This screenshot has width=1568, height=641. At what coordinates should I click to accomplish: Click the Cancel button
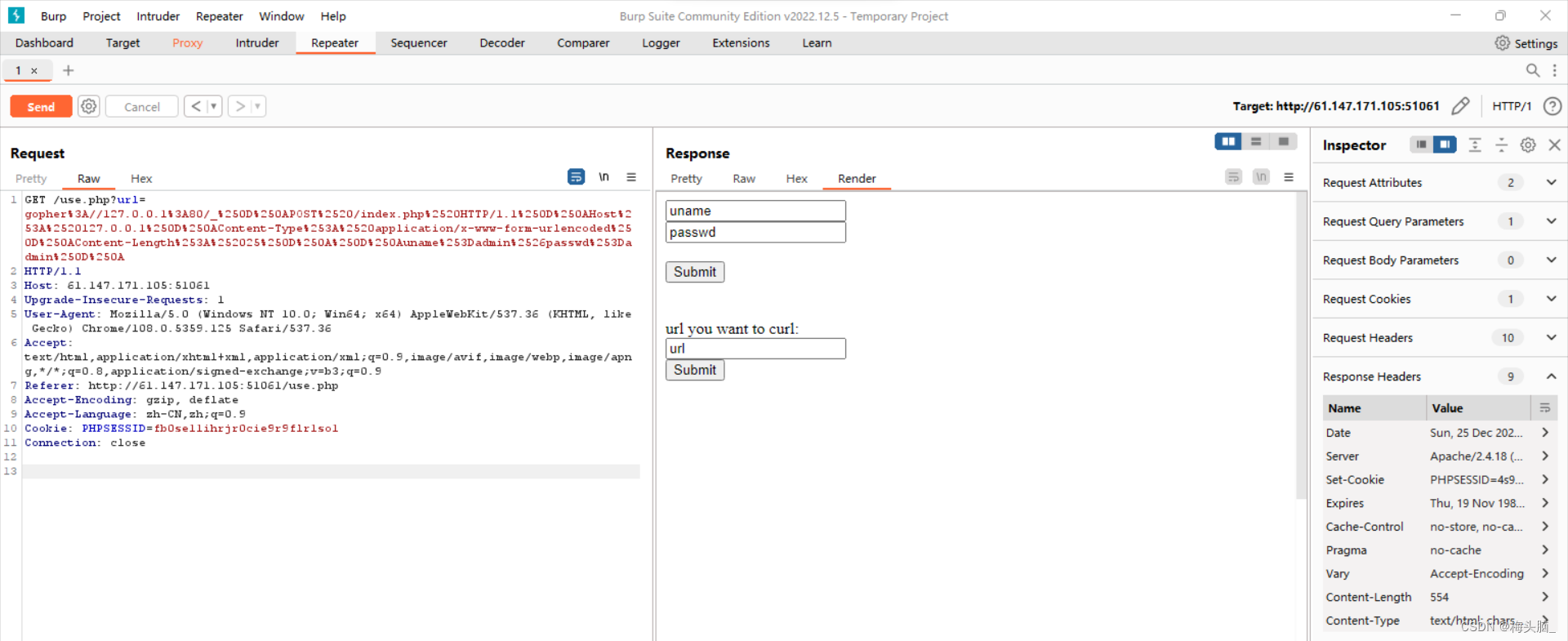tap(142, 107)
